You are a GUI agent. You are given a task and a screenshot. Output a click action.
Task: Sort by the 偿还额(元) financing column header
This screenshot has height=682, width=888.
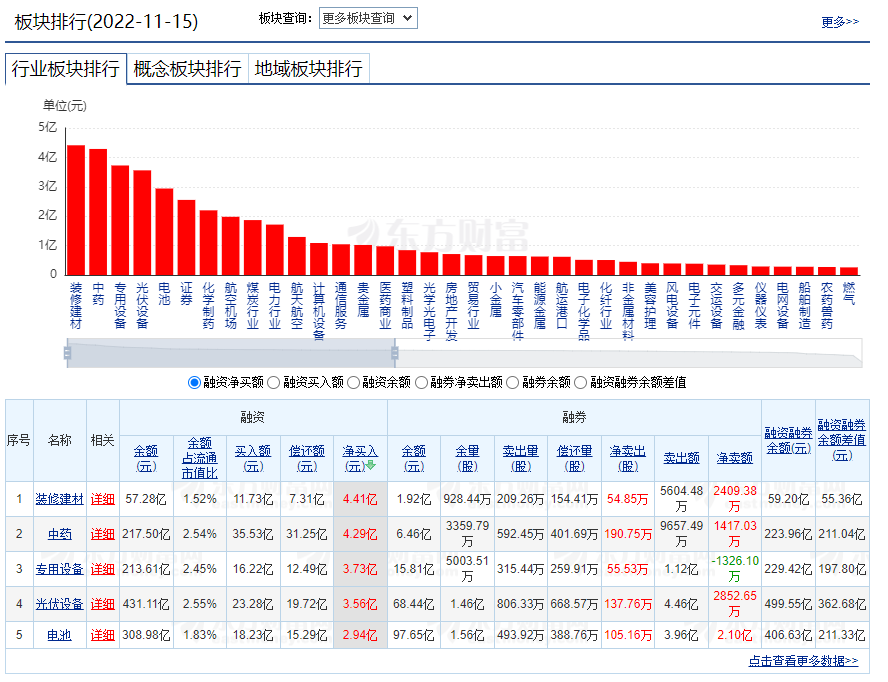point(306,458)
